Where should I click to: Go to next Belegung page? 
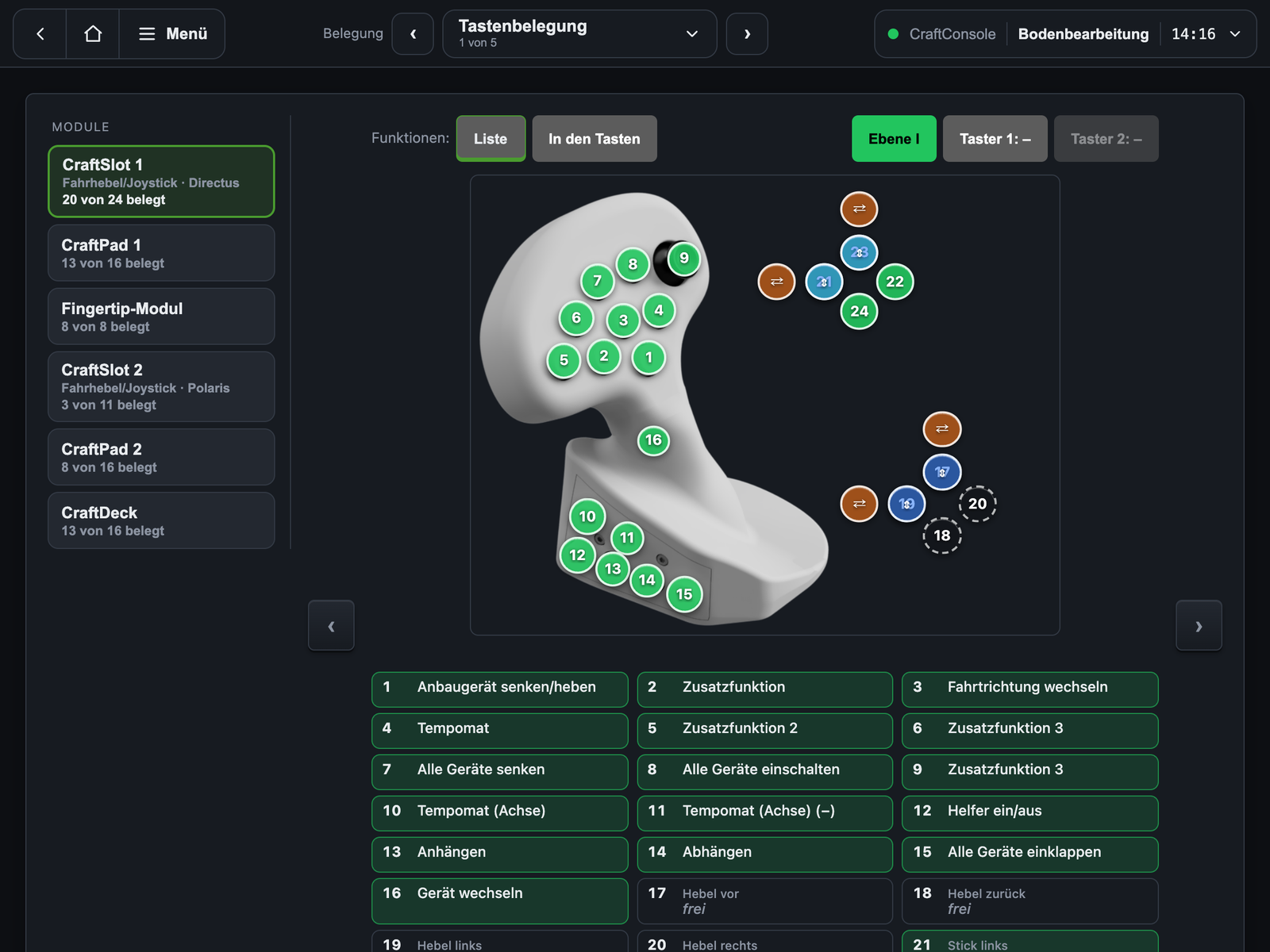(747, 34)
